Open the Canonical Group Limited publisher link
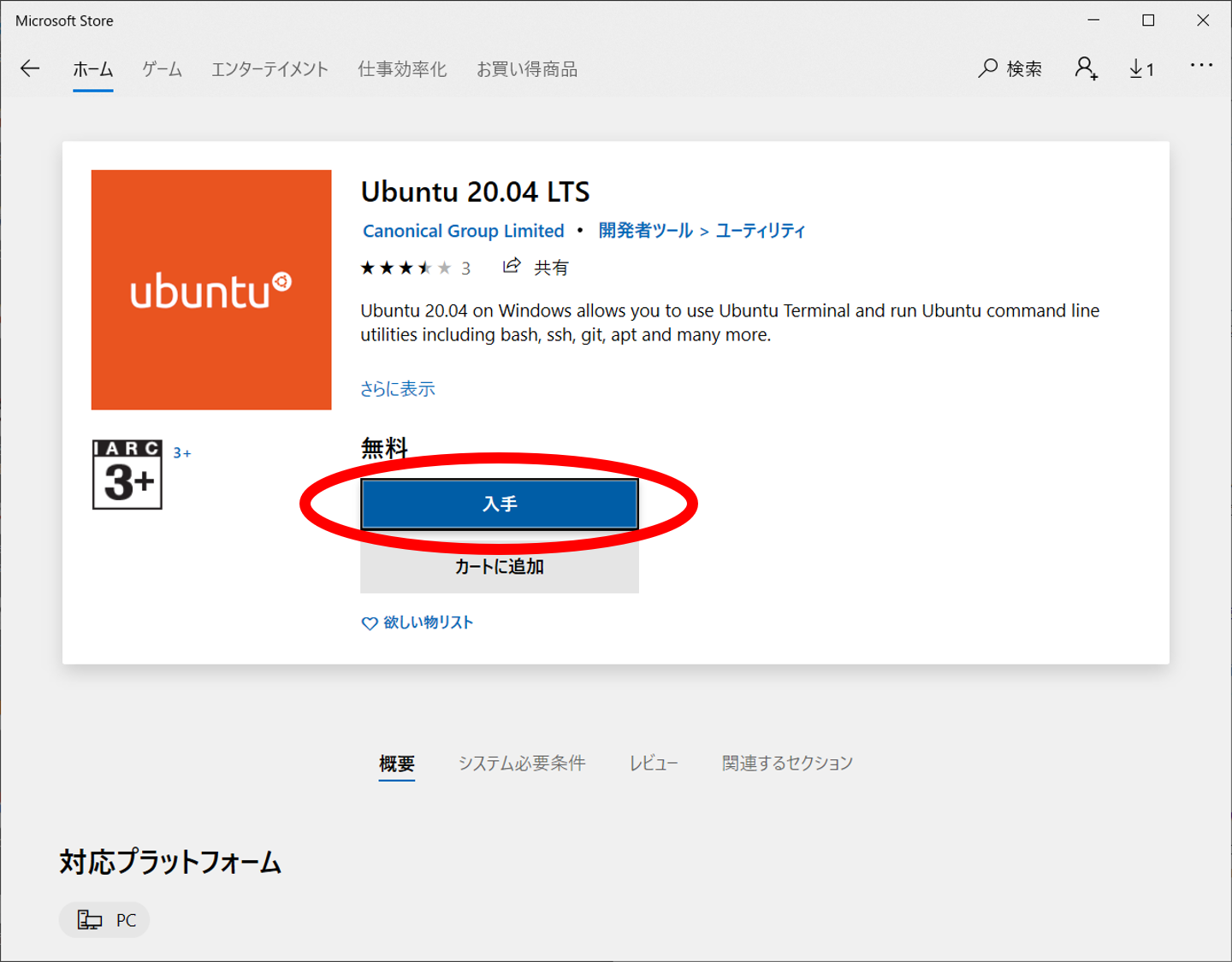 pyautogui.click(x=464, y=231)
